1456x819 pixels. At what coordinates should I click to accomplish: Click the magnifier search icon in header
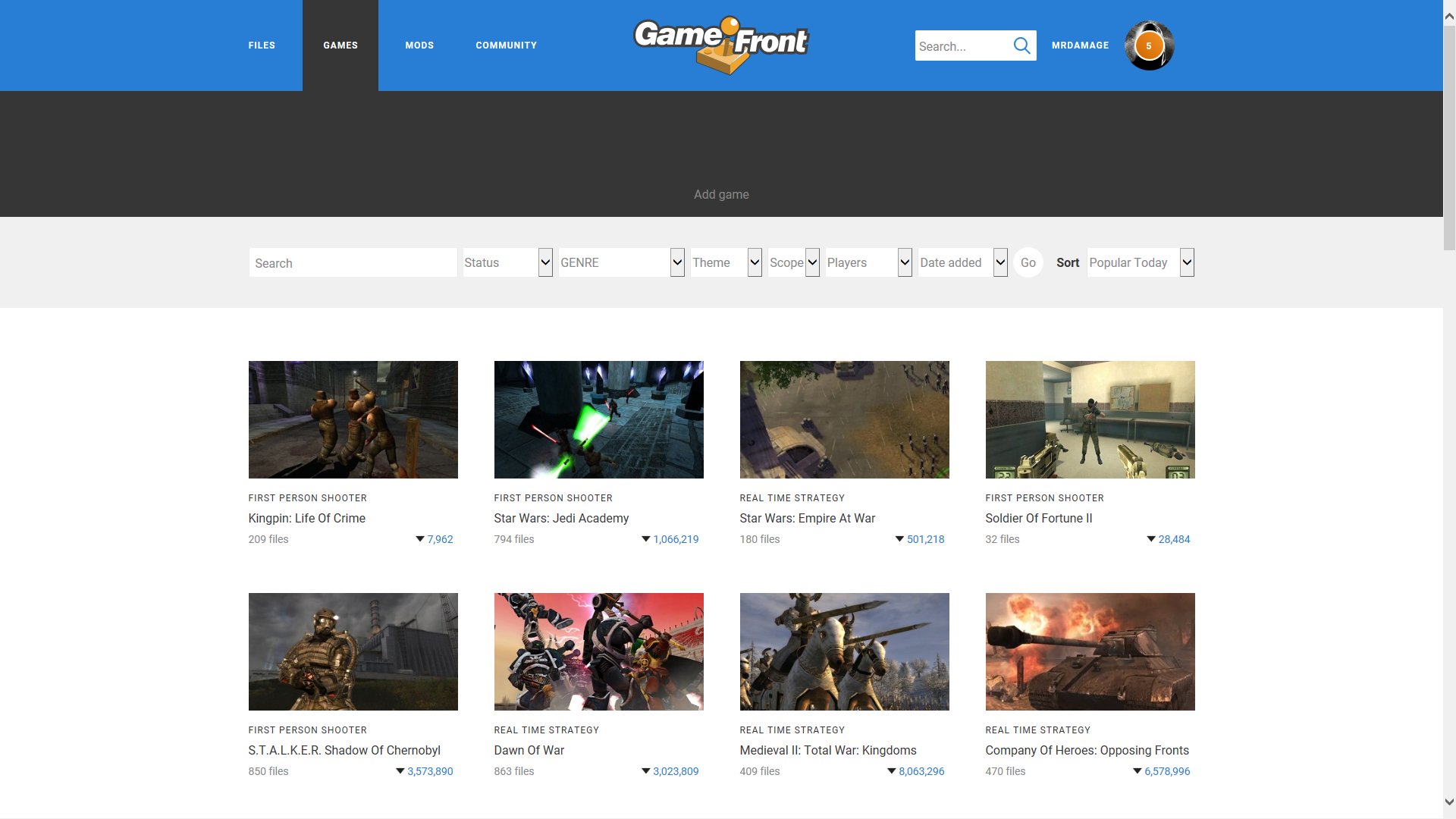click(x=1021, y=45)
